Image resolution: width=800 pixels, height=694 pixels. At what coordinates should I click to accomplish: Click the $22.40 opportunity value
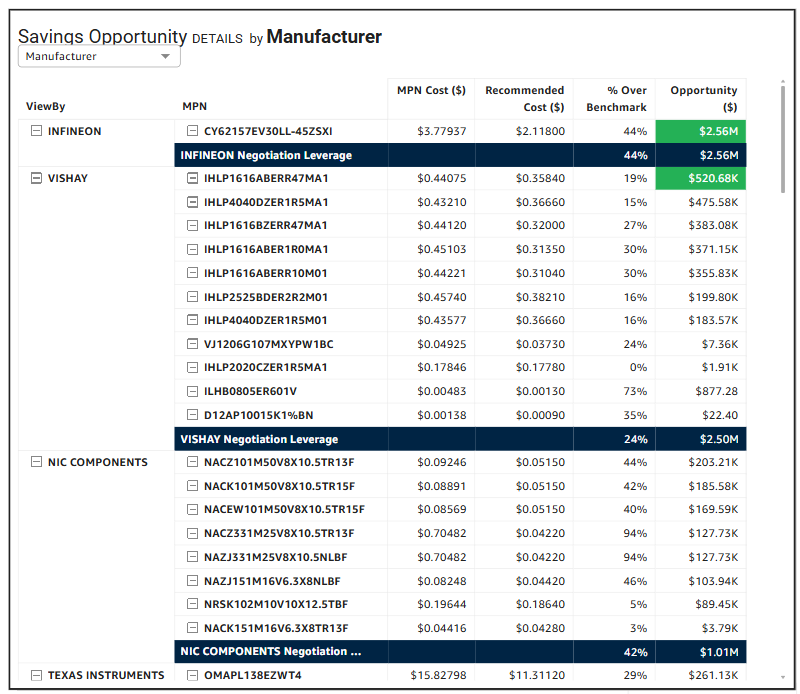pyautogui.click(x=720, y=415)
